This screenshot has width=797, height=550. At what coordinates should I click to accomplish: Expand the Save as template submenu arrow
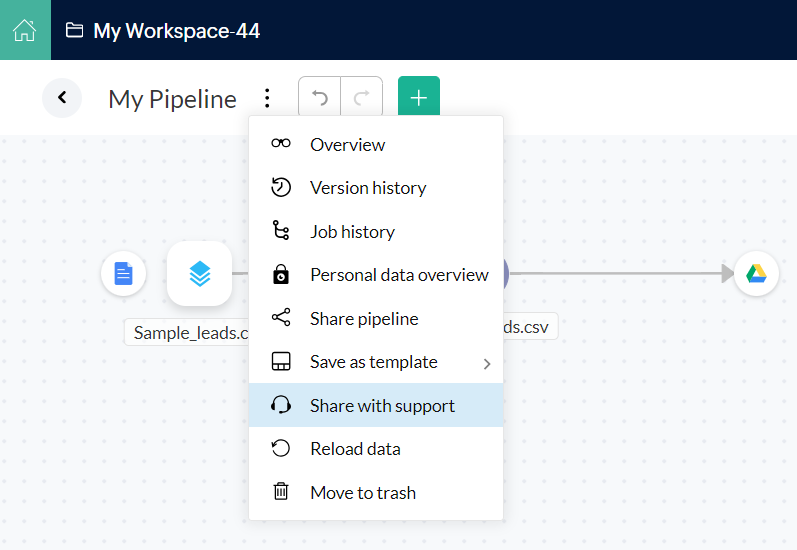[x=487, y=363]
